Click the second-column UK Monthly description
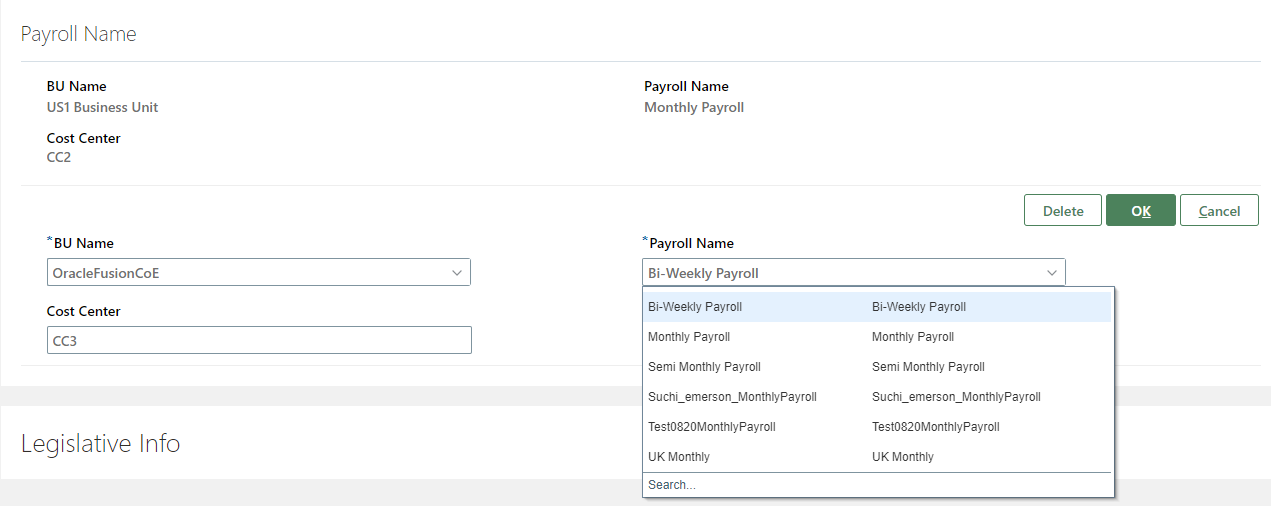Viewport: 1271px width, 506px height. 903,457
